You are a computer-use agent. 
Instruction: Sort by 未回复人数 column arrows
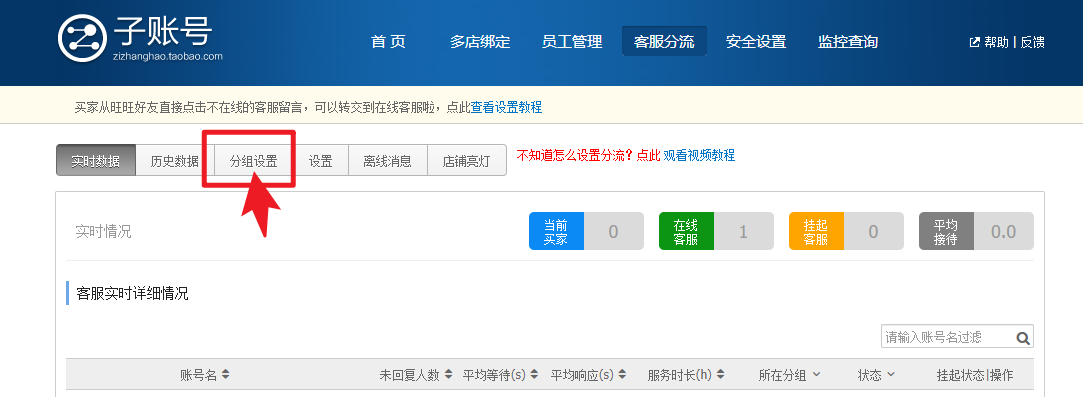click(448, 374)
